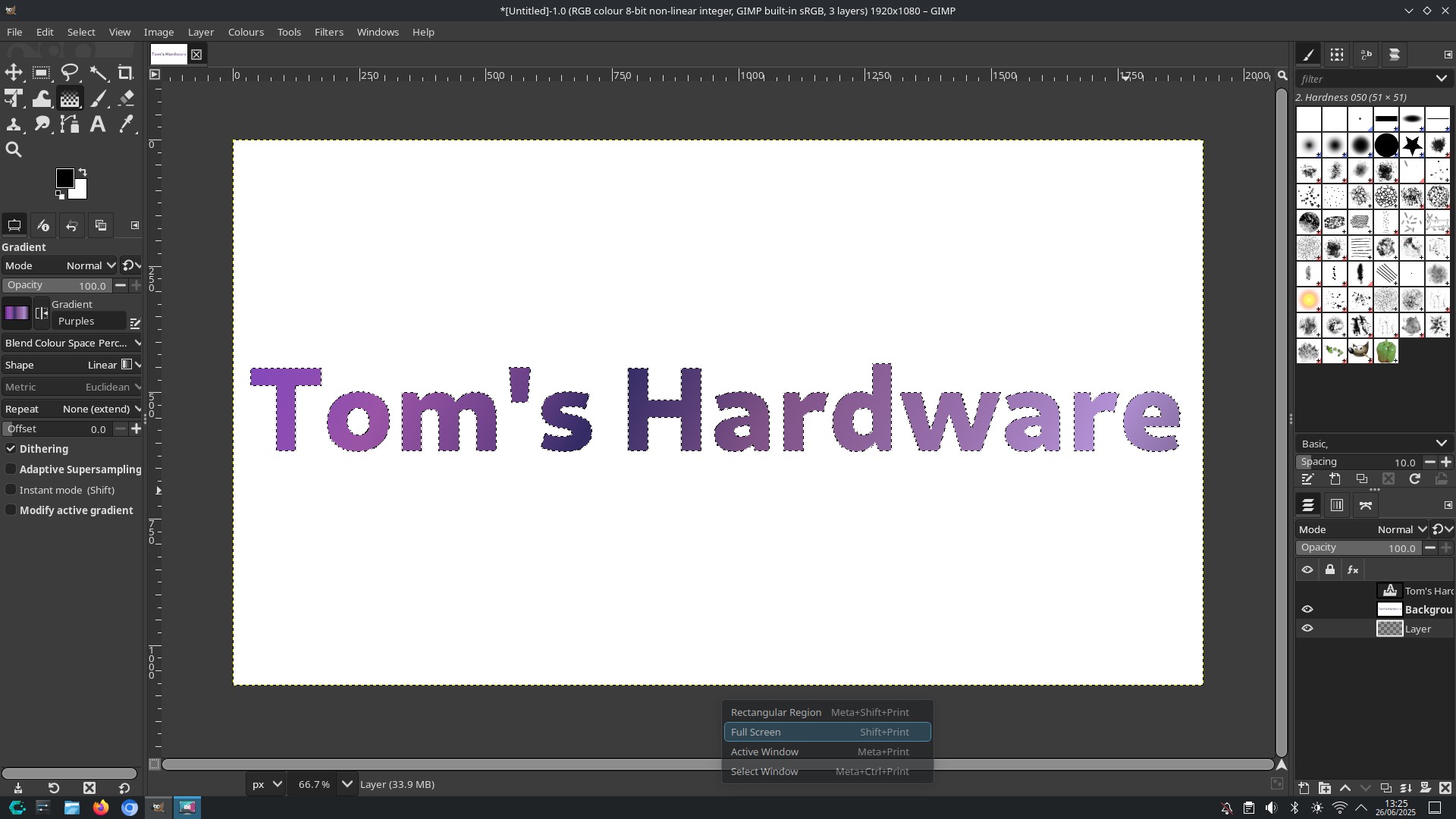
Task: Hide the Background layer eye icon
Action: tap(1307, 610)
